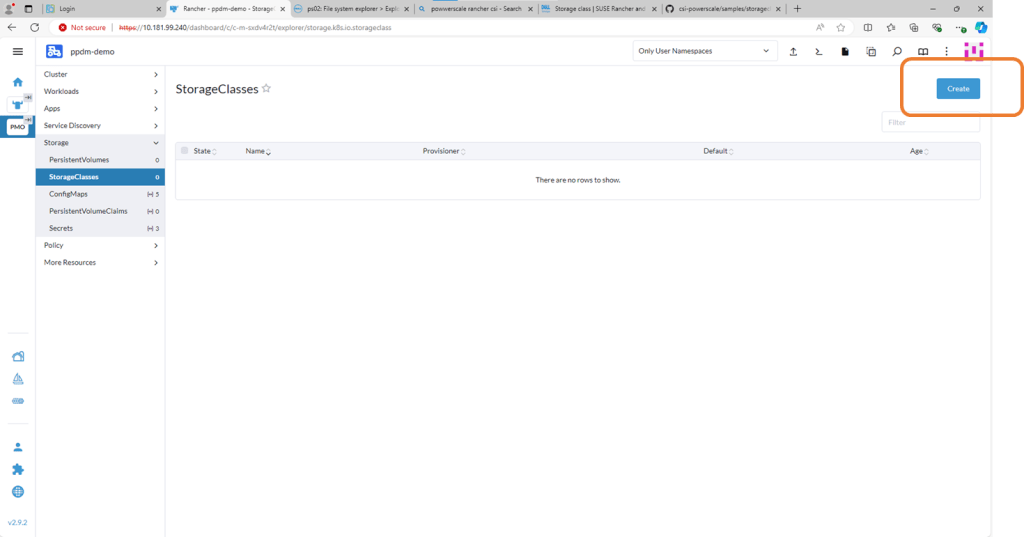The height and width of the screenshot is (537, 1024).
Task: Expand the More Resources section
Action: 100,262
